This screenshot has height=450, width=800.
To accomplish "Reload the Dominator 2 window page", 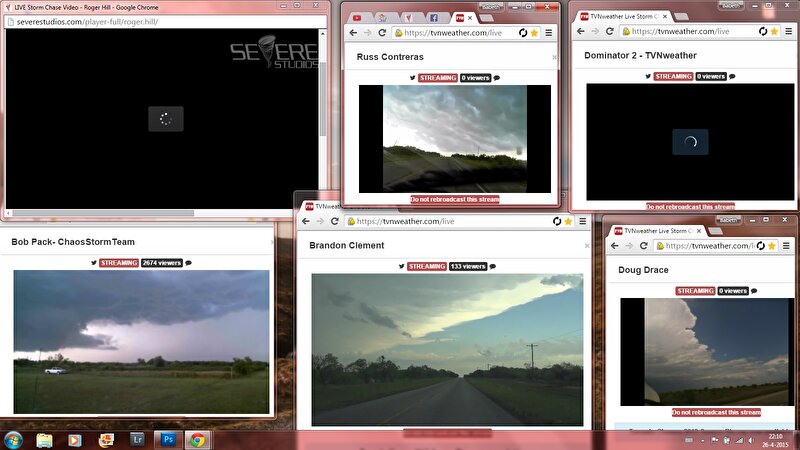I will [609, 31].
